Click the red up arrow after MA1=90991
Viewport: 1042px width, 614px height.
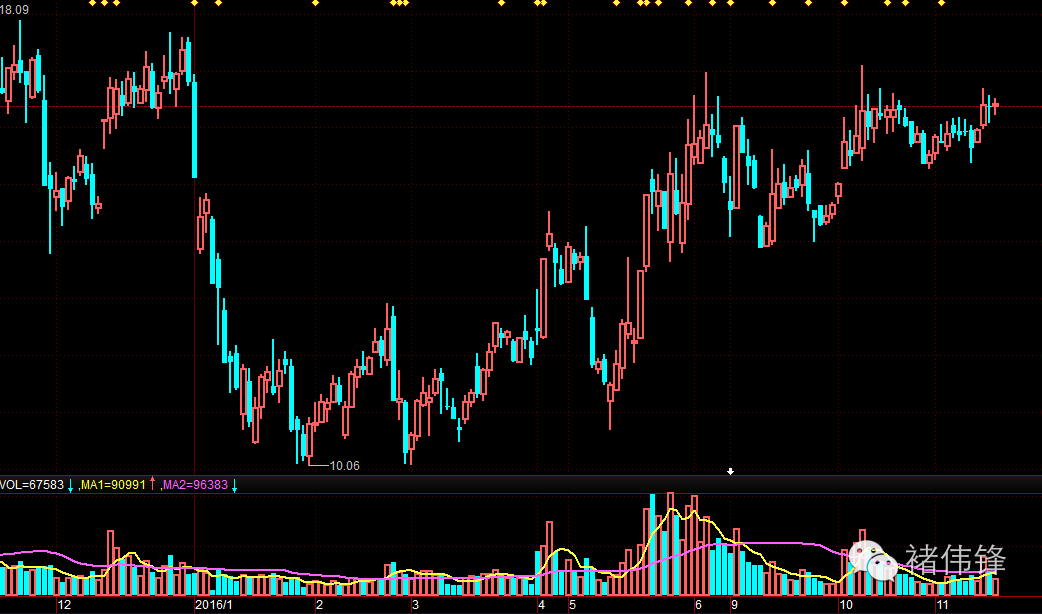tap(152, 485)
